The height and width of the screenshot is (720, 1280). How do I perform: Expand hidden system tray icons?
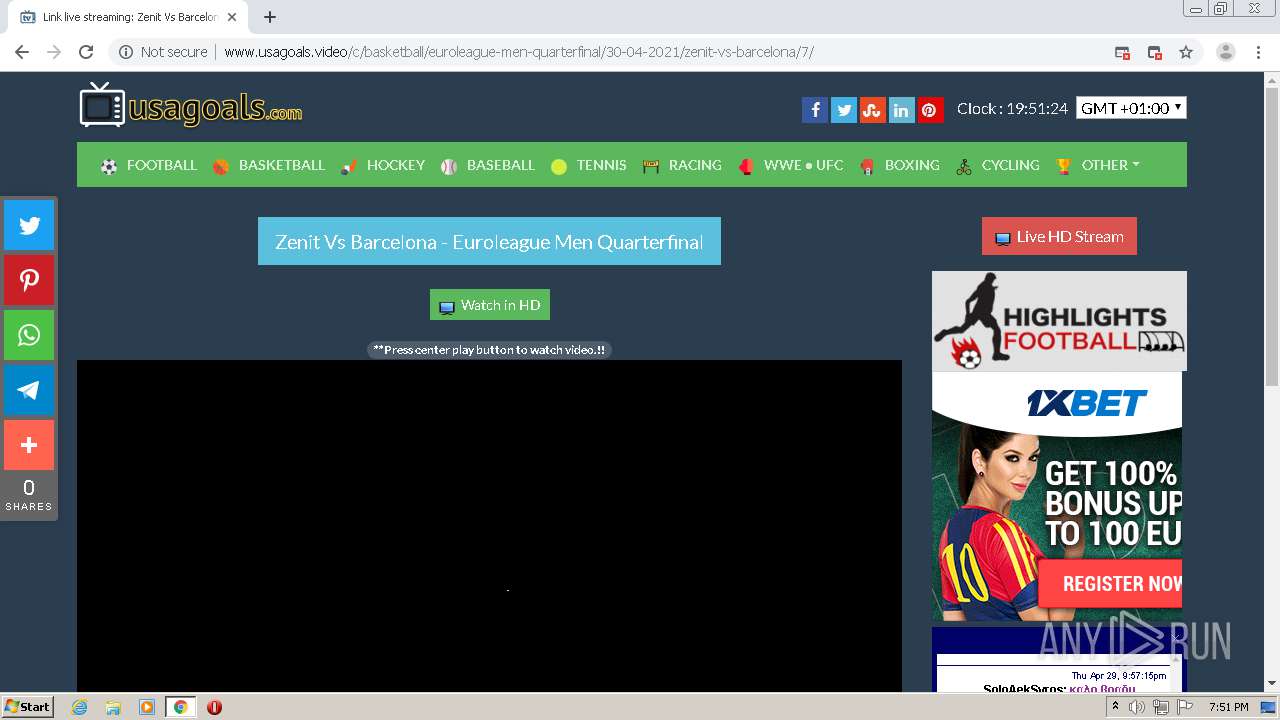coord(1114,707)
